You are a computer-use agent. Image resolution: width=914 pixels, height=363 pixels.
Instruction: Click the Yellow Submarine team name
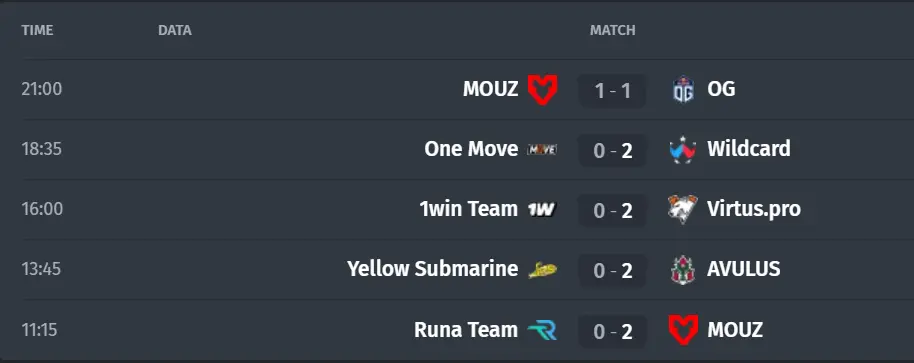point(433,269)
